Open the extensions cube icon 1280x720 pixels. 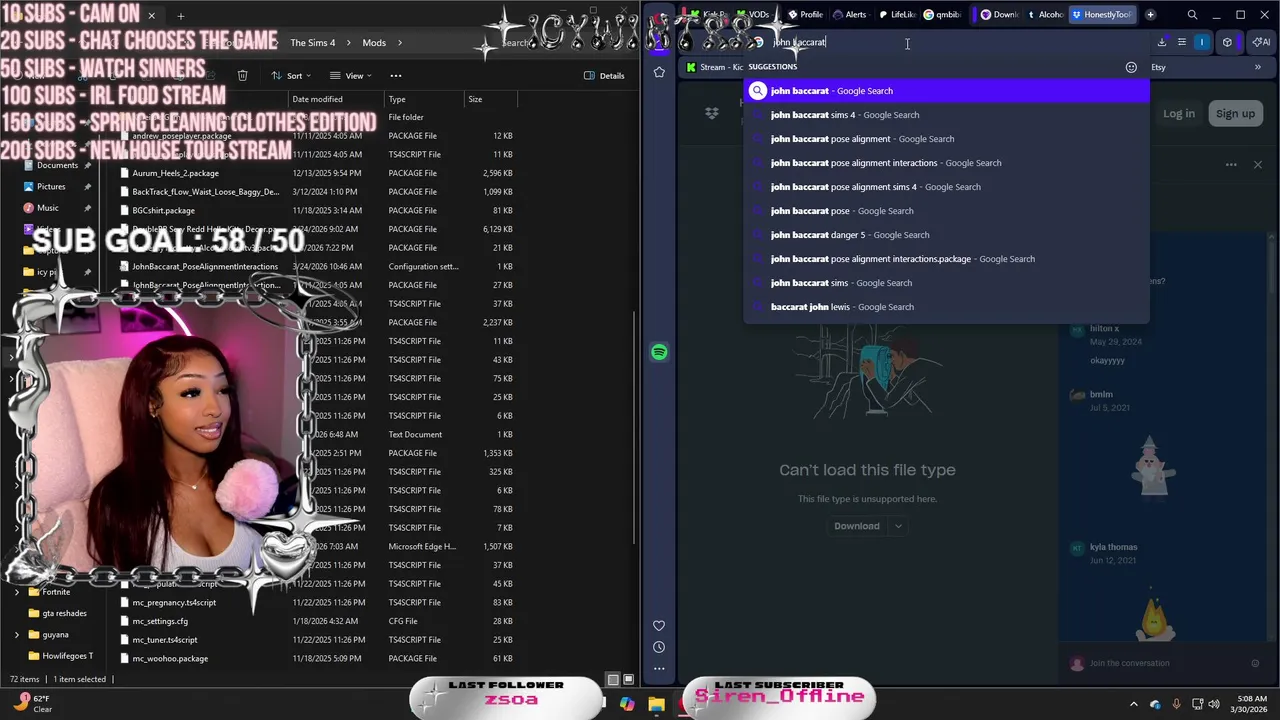pyautogui.click(x=1227, y=43)
